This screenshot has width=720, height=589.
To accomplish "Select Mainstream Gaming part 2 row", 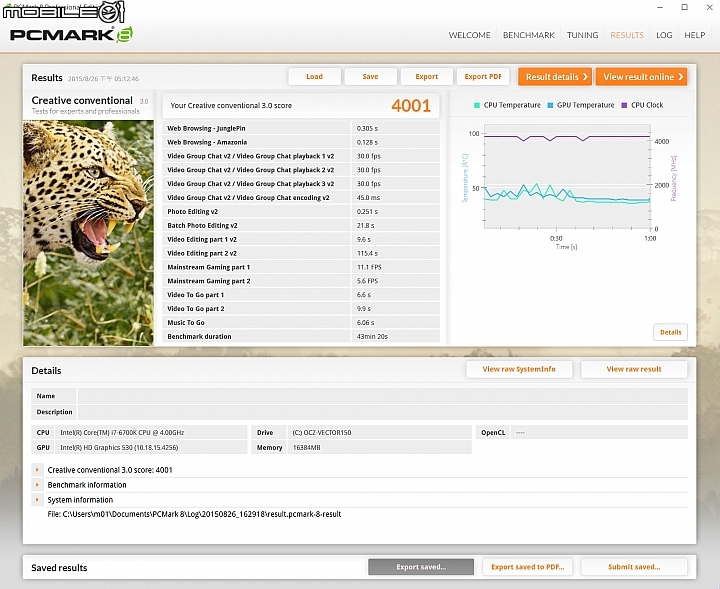I will [x=301, y=280].
